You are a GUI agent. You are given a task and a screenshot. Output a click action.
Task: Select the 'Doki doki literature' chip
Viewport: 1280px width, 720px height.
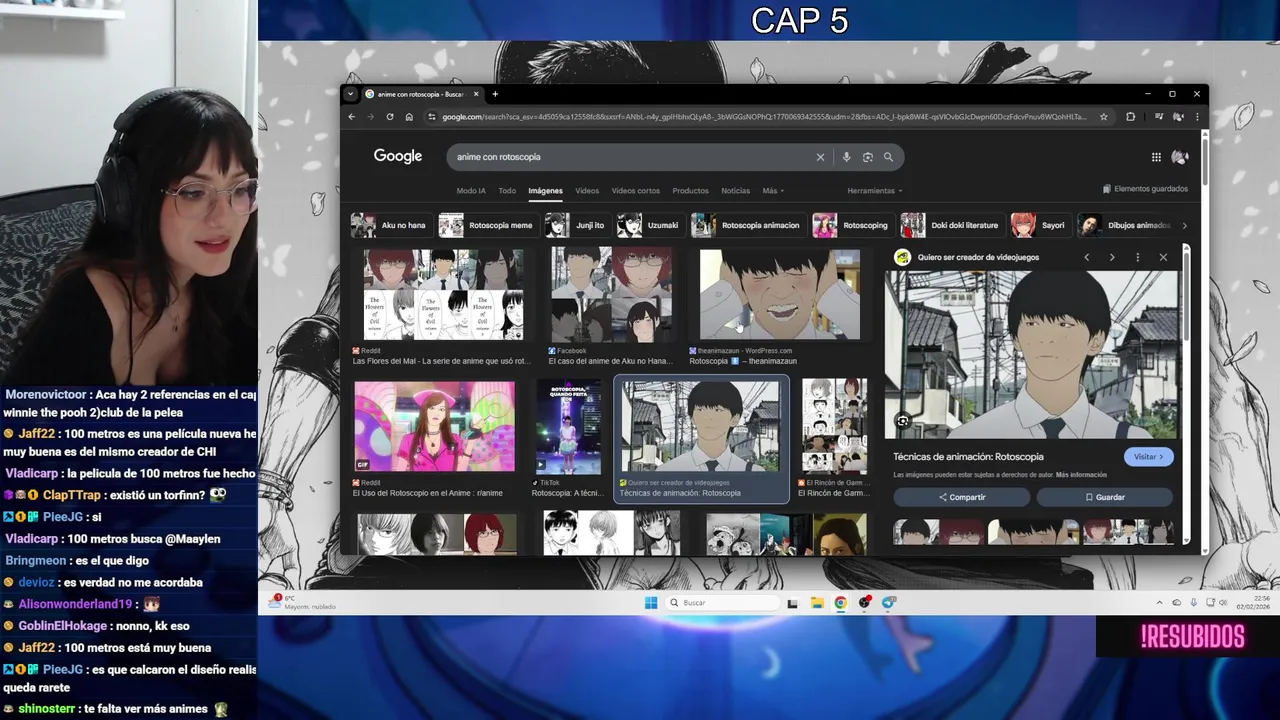pyautogui.click(x=952, y=225)
